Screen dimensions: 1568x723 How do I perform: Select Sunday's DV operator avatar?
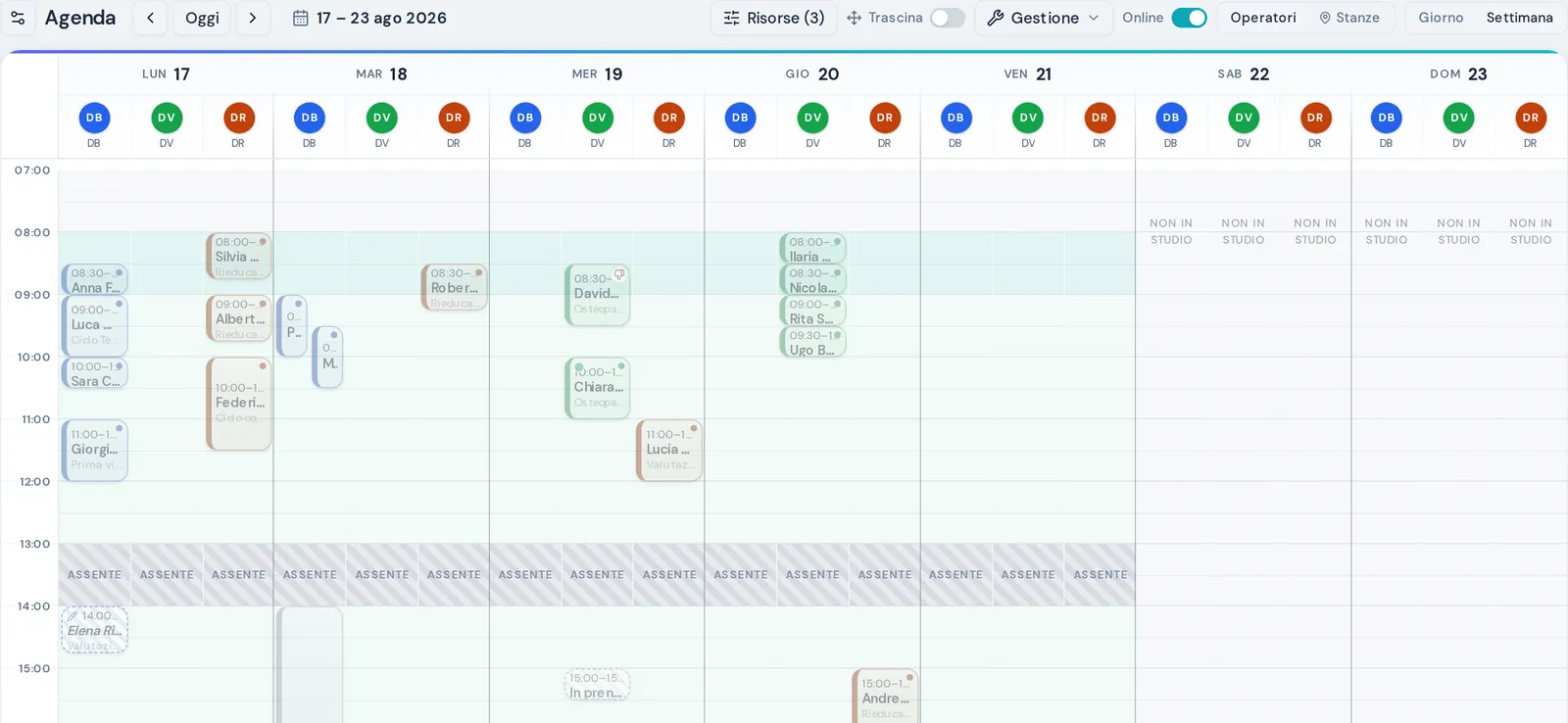(1459, 118)
